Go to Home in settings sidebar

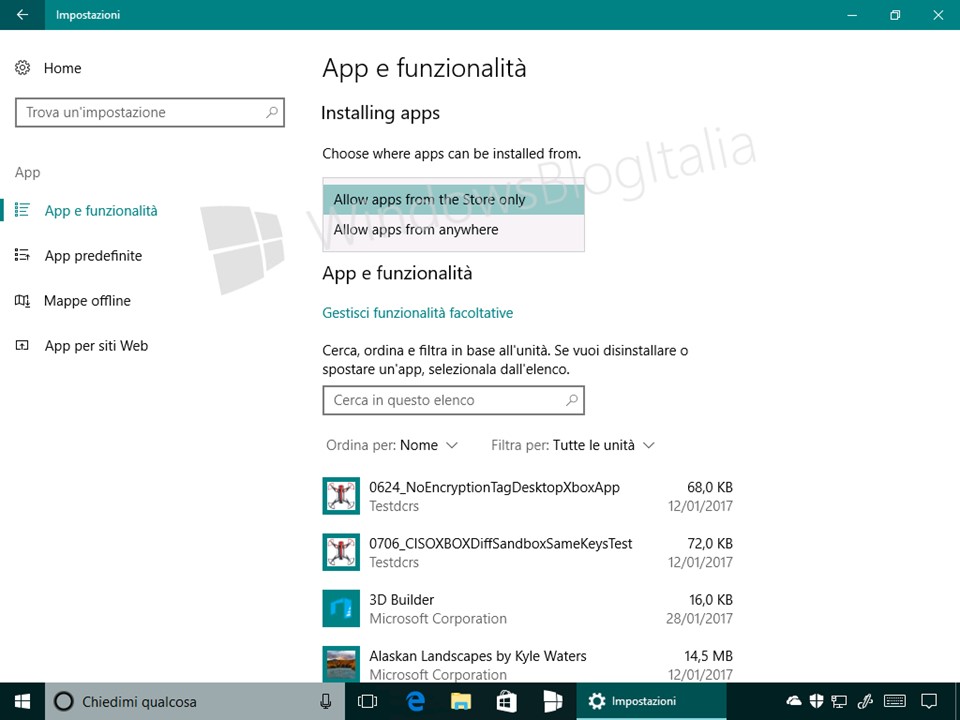pyautogui.click(x=62, y=68)
